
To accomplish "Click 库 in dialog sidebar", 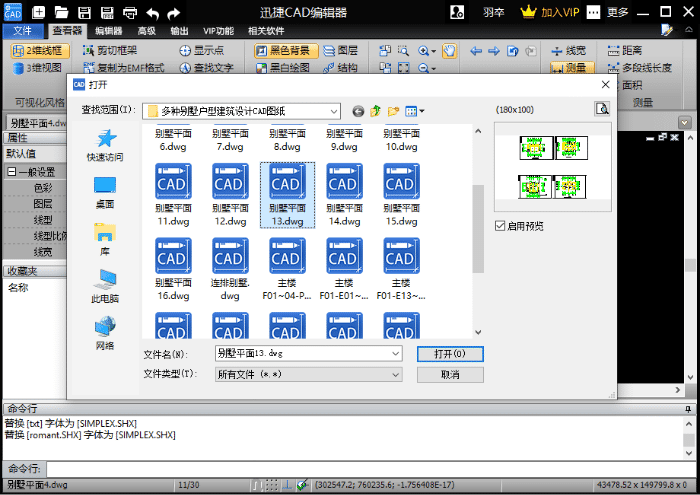I will pyautogui.click(x=105, y=240).
